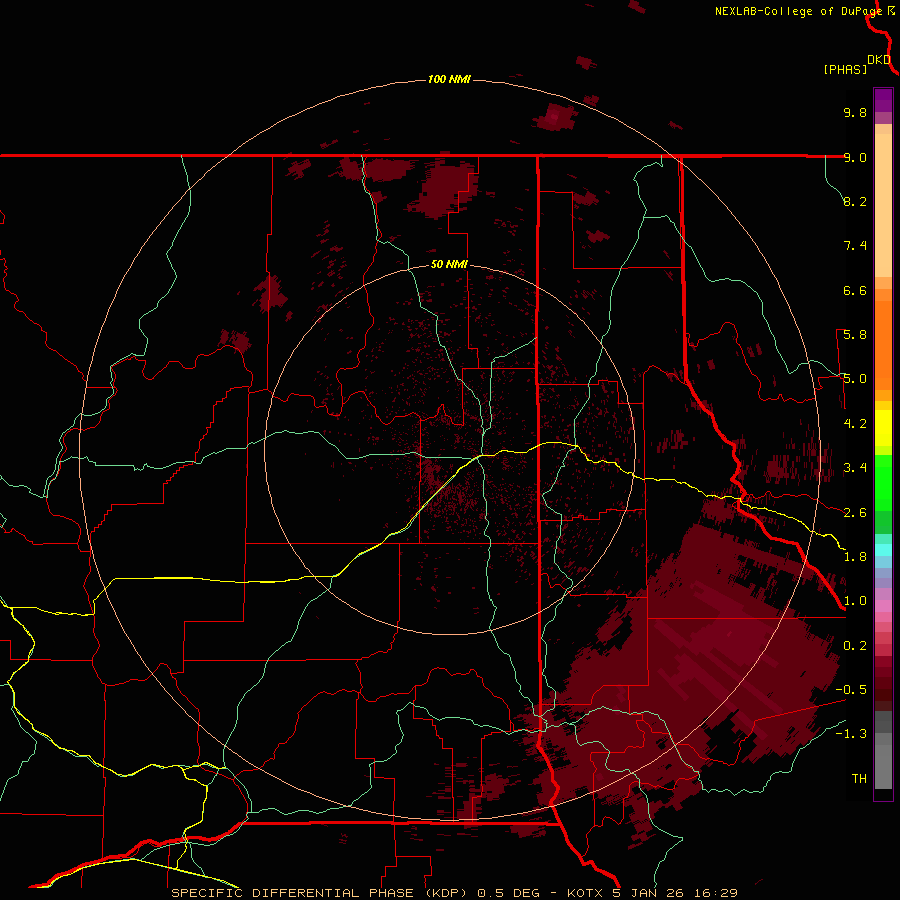Click the 6.6 value on the color scale
The width and height of the screenshot is (900, 900).
pos(855,290)
